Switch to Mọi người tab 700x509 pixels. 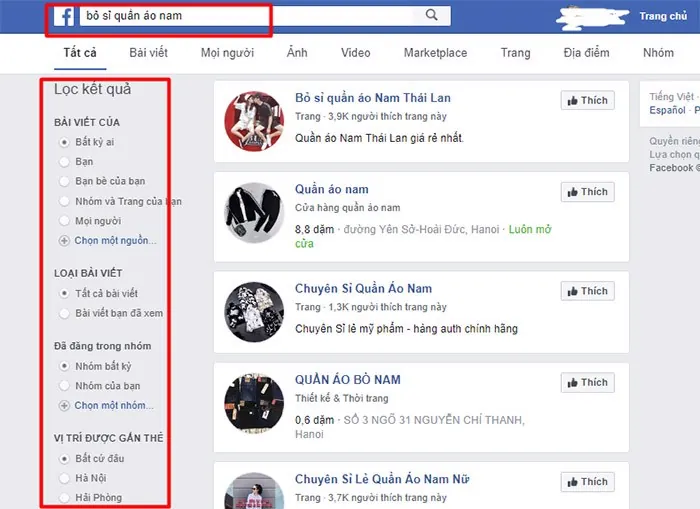click(227, 53)
